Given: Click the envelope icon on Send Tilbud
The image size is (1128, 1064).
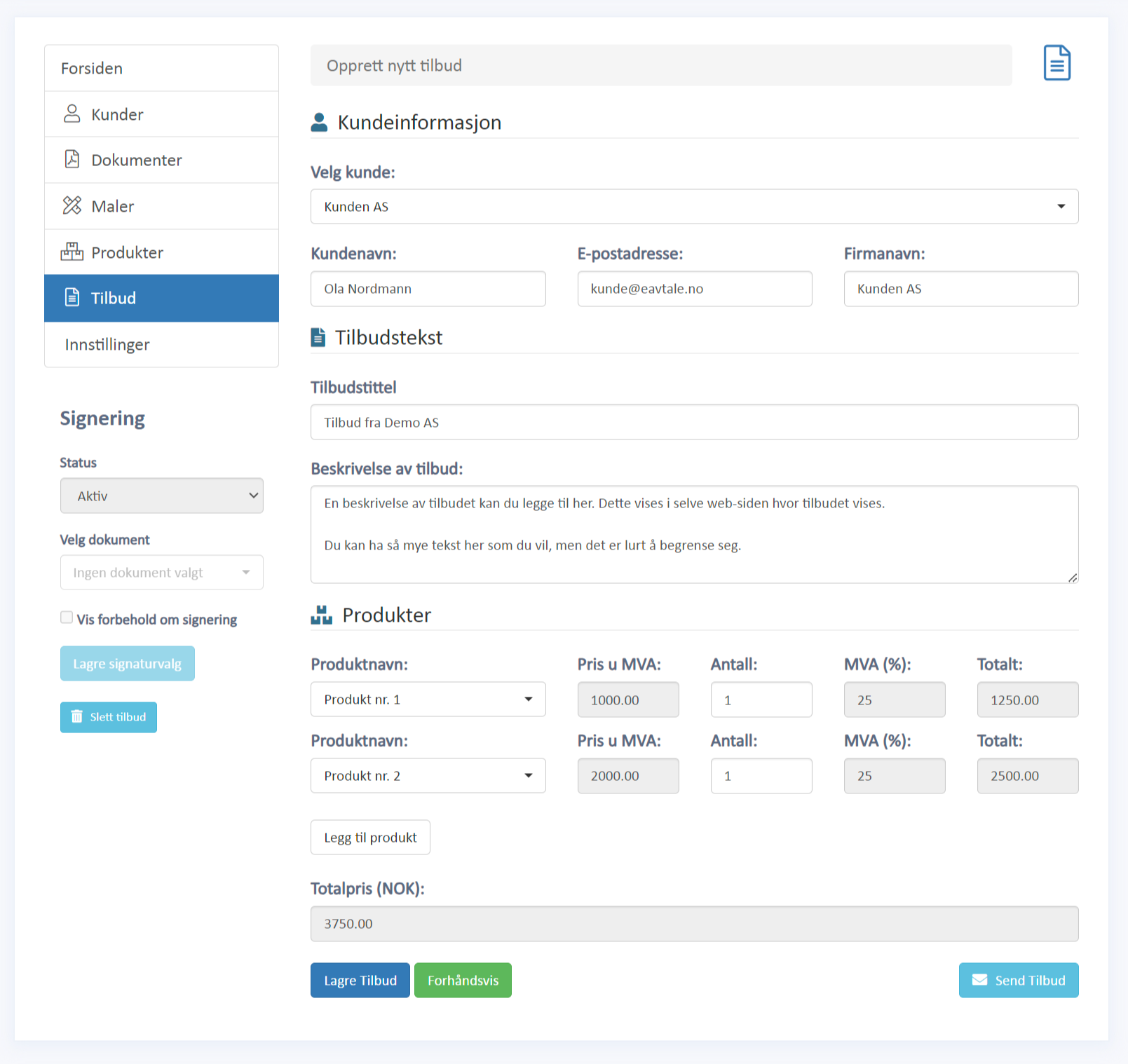Looking at the screenshot, I should [979, 980].
